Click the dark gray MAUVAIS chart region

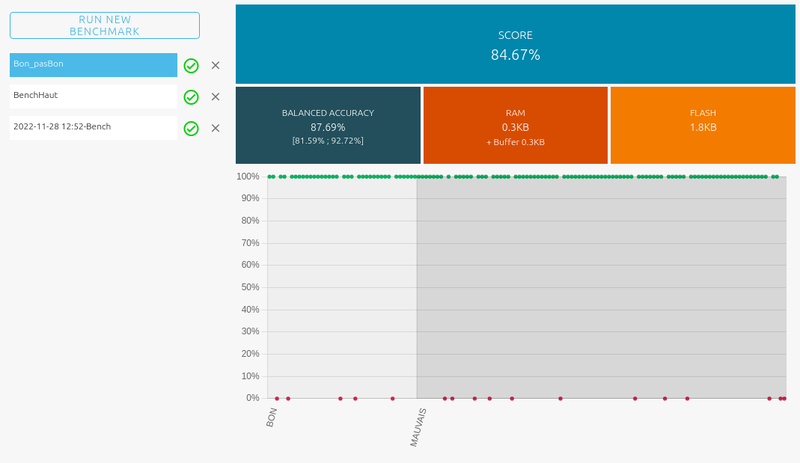(x=600, y=290)
